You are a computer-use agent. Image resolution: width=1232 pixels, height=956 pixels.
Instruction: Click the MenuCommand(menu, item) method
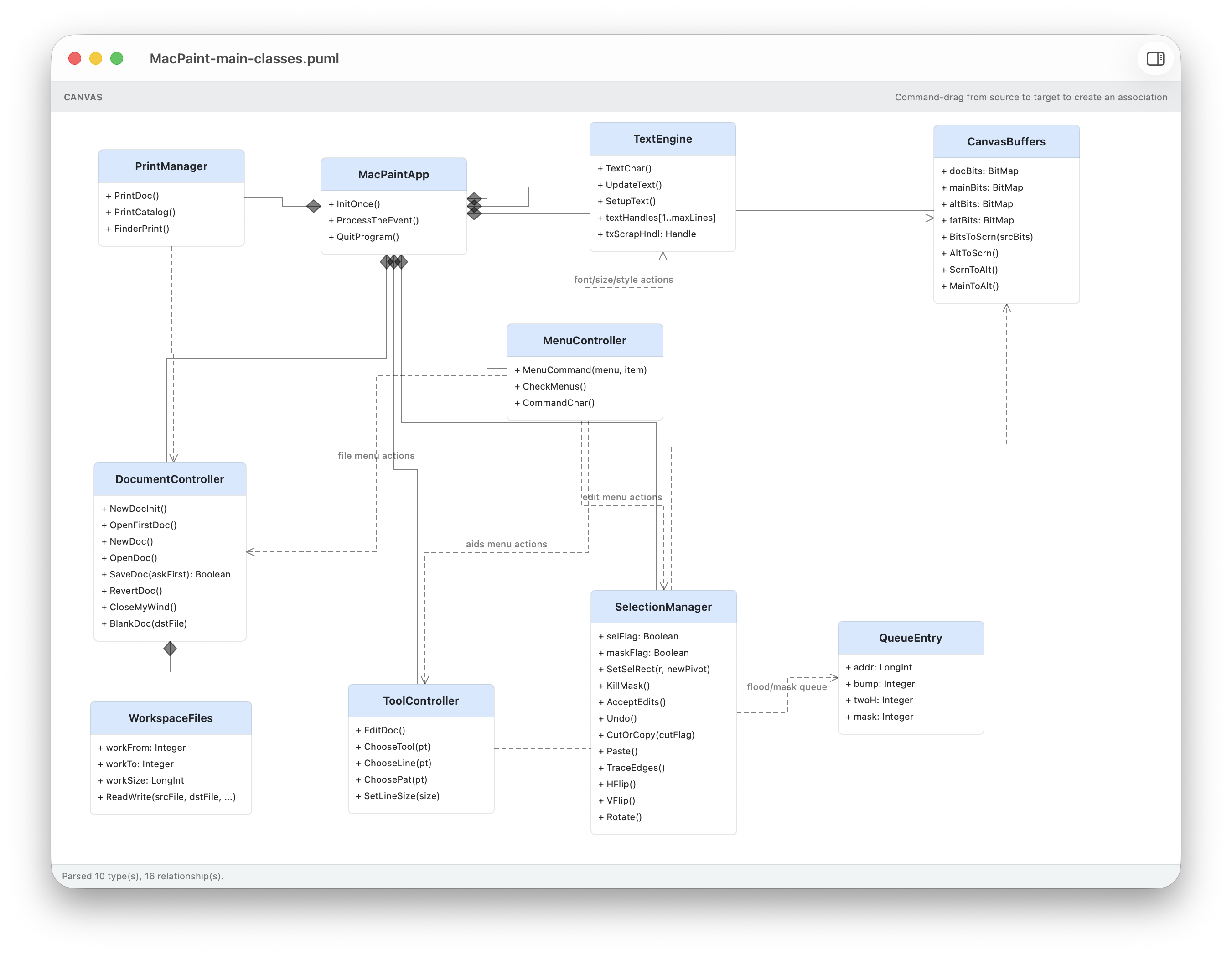(x=580, y=370)
